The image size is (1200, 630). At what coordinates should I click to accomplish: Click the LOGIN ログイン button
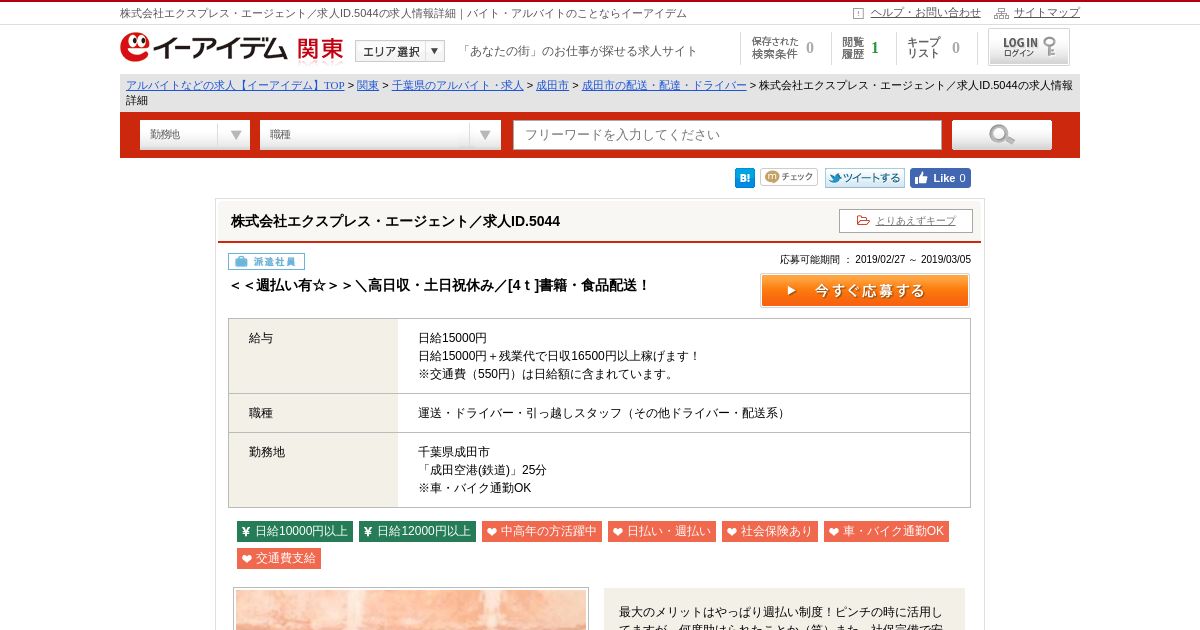coord(1029,47)
